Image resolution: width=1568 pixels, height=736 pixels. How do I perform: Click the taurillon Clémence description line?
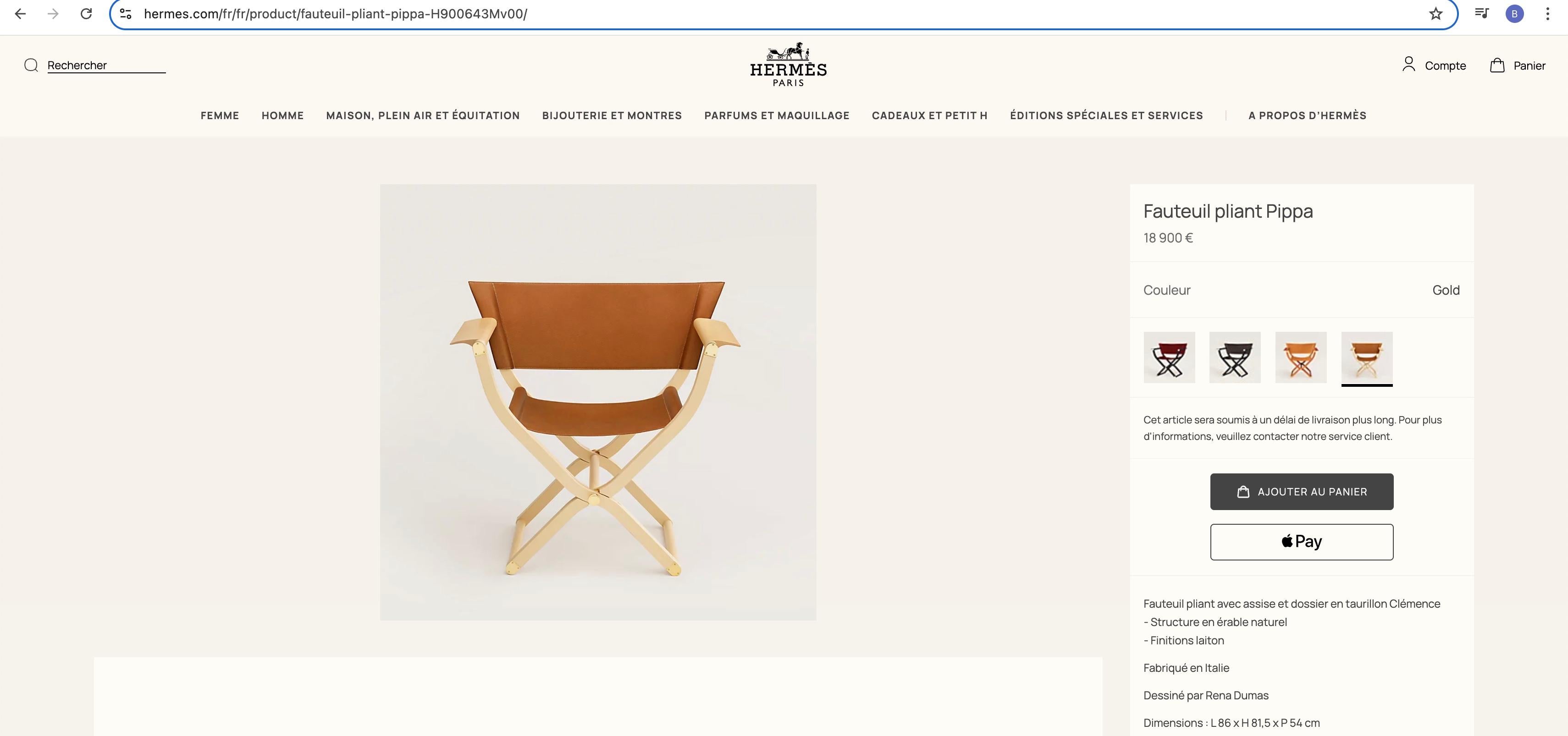[1292, 604]
